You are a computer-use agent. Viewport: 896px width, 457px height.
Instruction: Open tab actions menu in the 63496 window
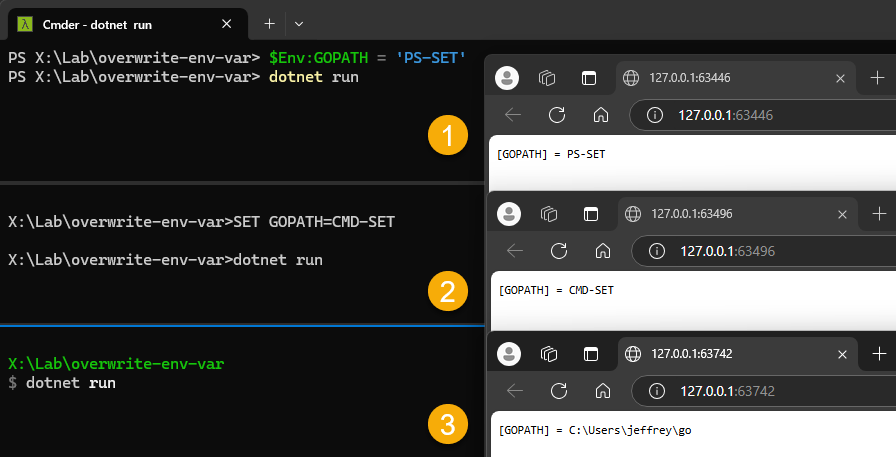click(589, 213)
